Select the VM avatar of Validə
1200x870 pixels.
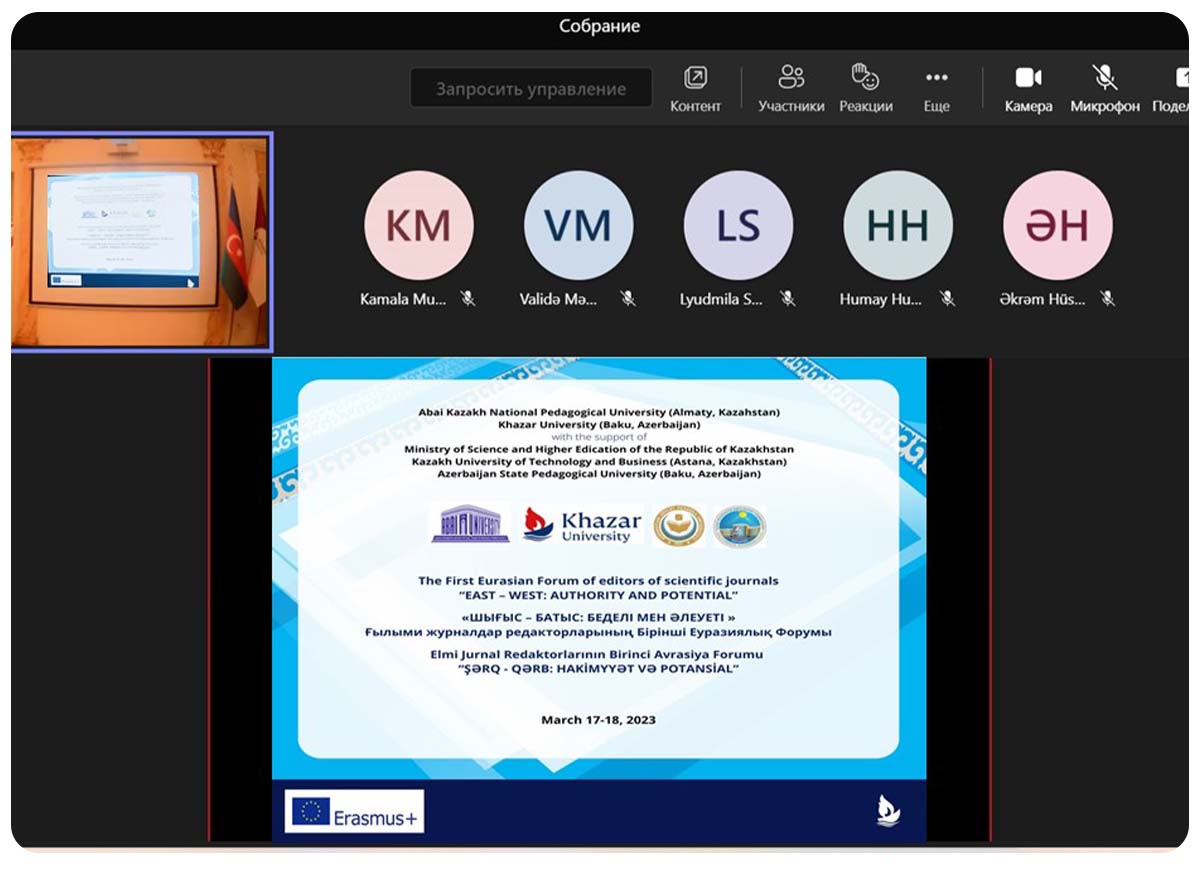pos(578,226)
